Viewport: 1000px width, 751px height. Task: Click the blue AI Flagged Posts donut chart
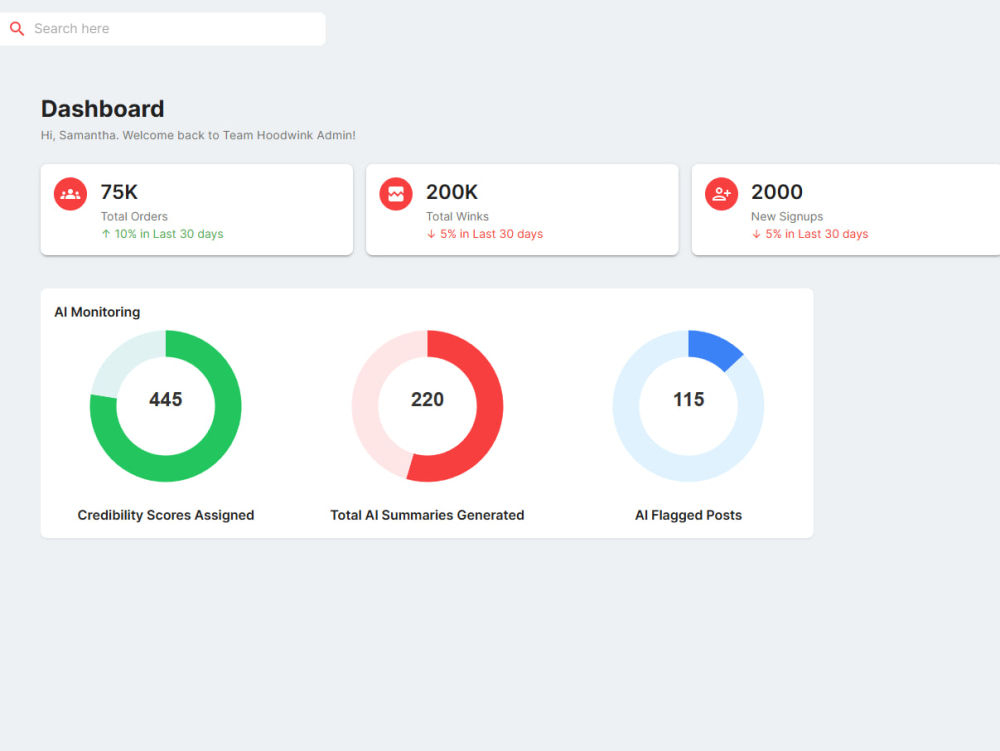tap(689, 405)
